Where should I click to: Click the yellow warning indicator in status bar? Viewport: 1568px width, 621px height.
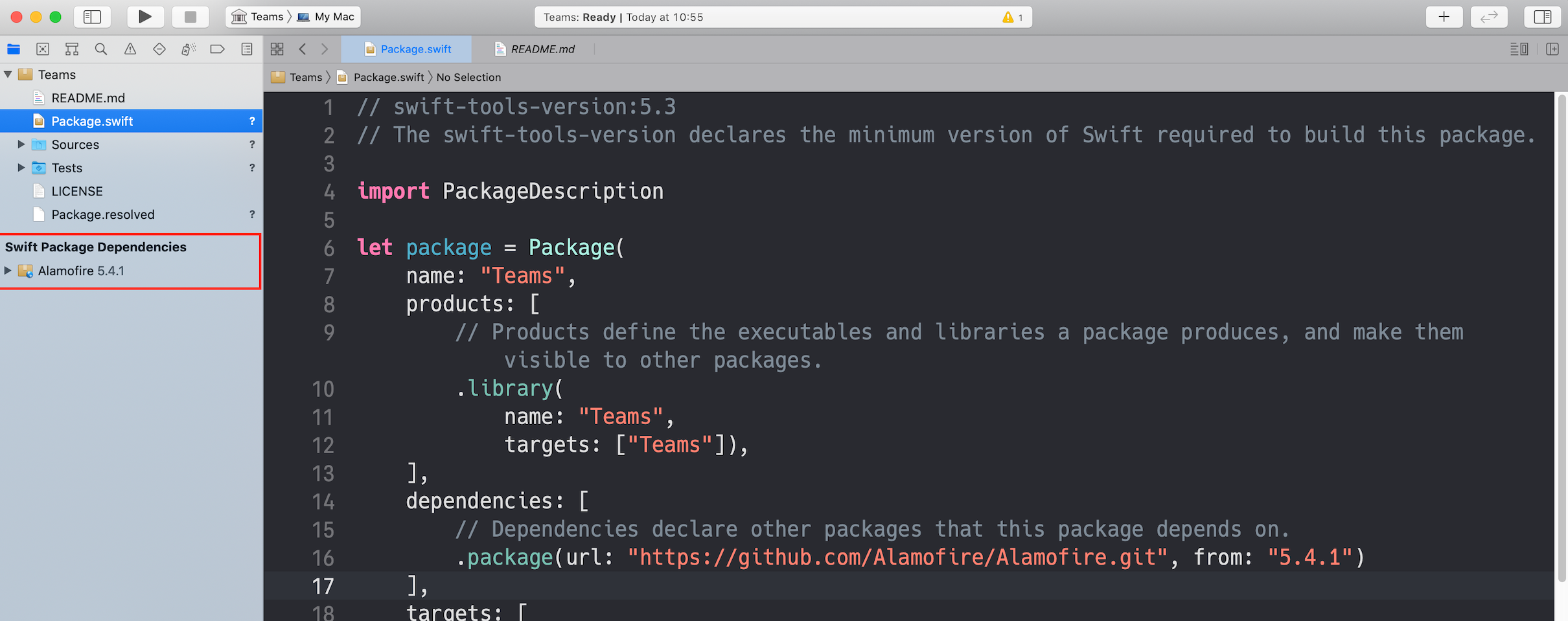coord(1012,17)
